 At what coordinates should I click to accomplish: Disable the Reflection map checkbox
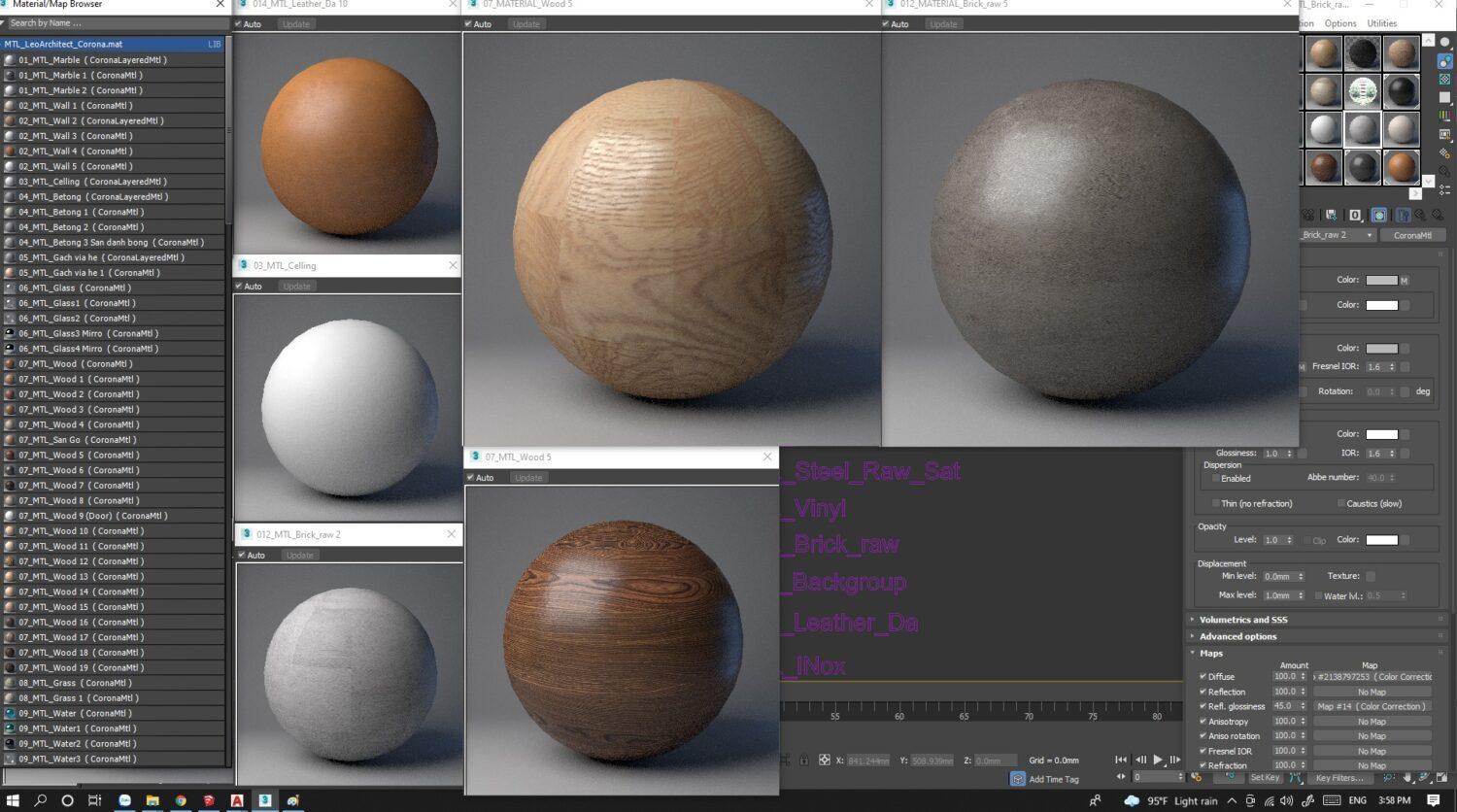pyautogui.click(x=1203, y=692)
